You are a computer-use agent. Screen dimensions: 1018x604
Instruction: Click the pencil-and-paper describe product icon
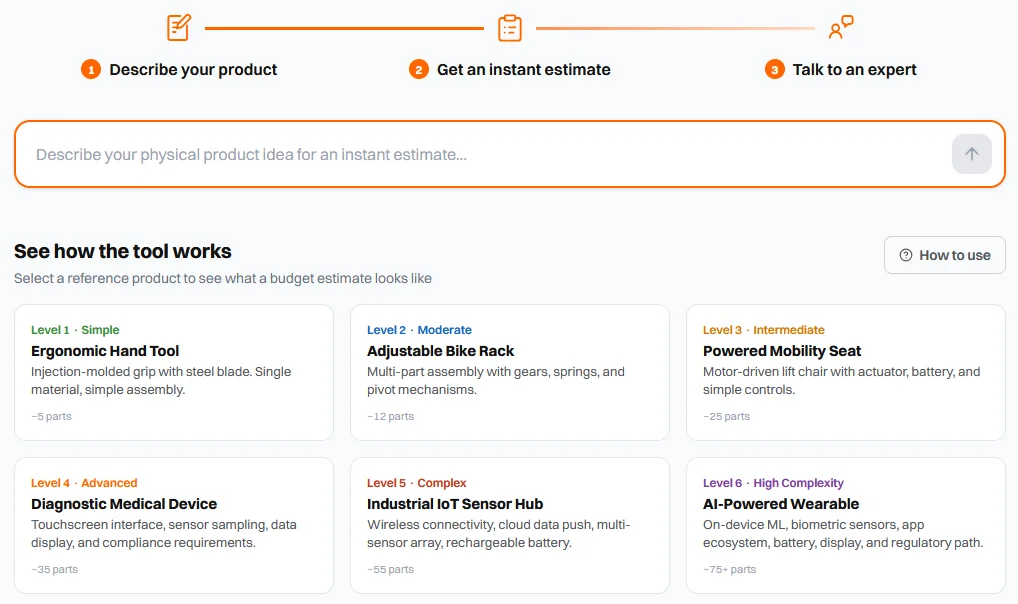[179, 27]
